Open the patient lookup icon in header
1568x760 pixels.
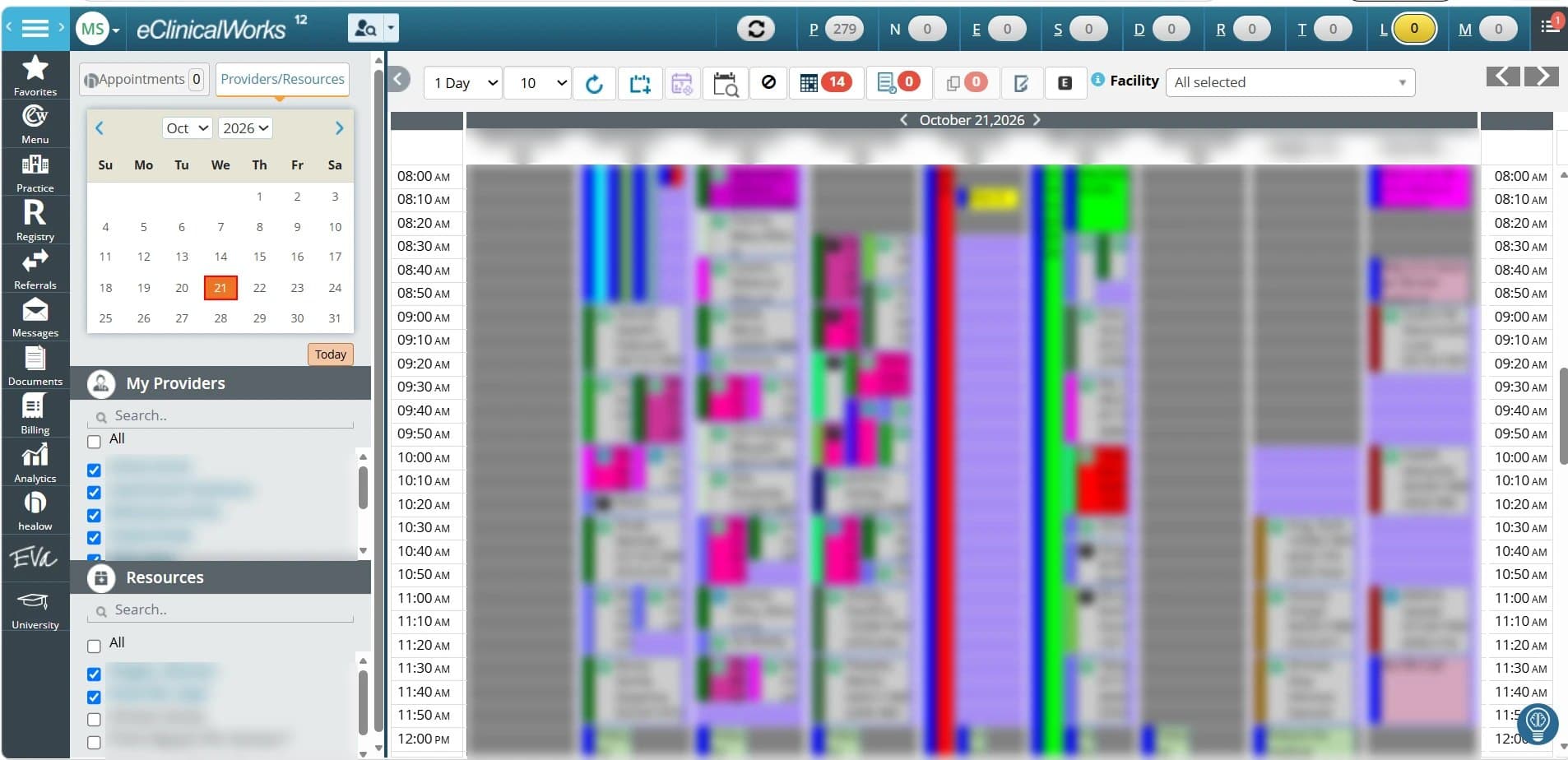click(x=364, y=29)
